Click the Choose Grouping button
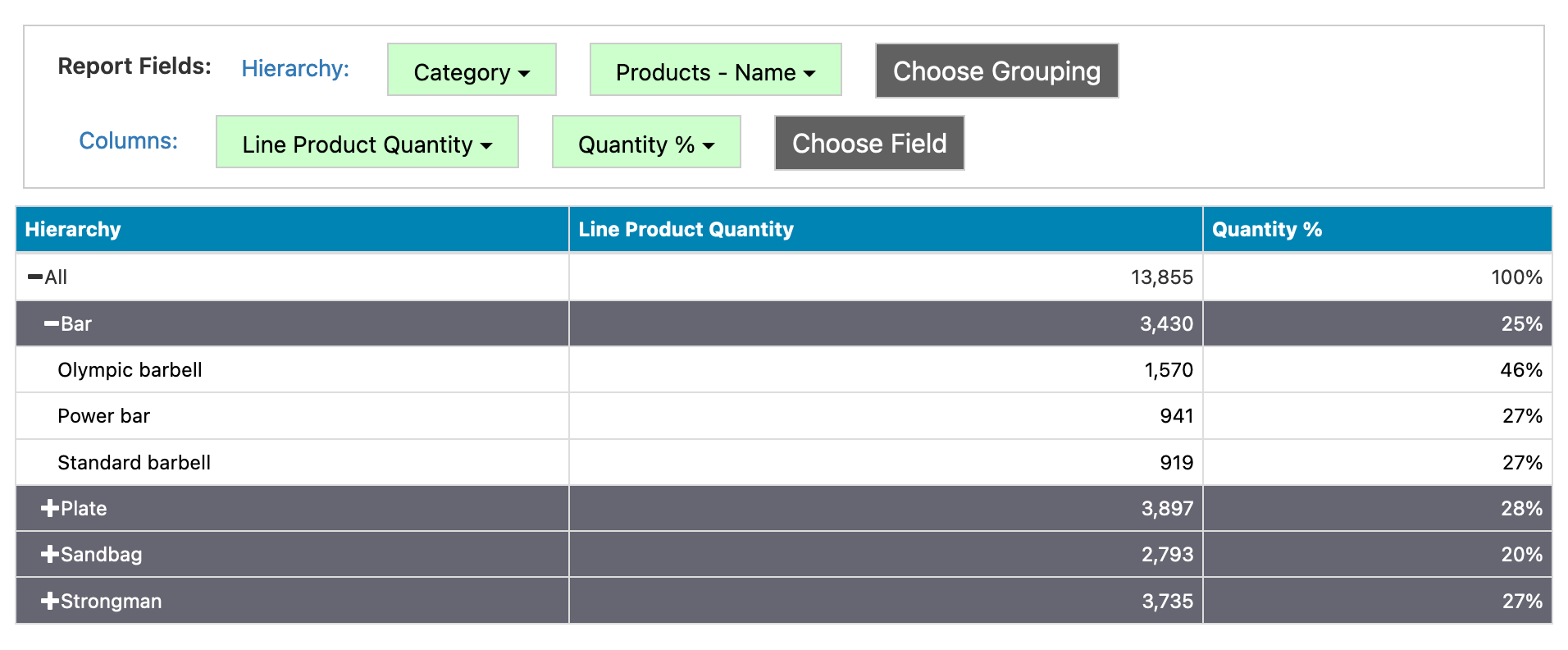This screenshot has width=1568, height=650. point(996,71)
